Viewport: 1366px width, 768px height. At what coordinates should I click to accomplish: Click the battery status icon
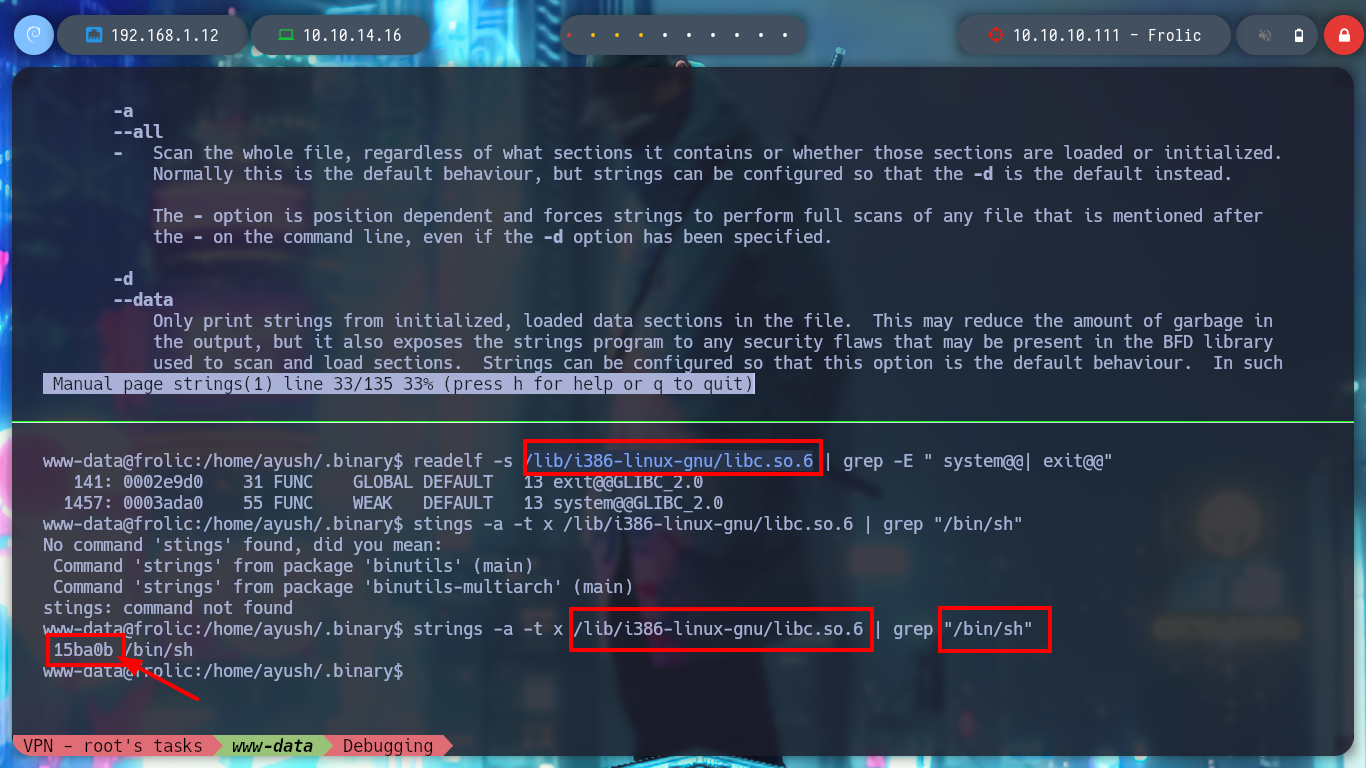(x=1299, y=36)
